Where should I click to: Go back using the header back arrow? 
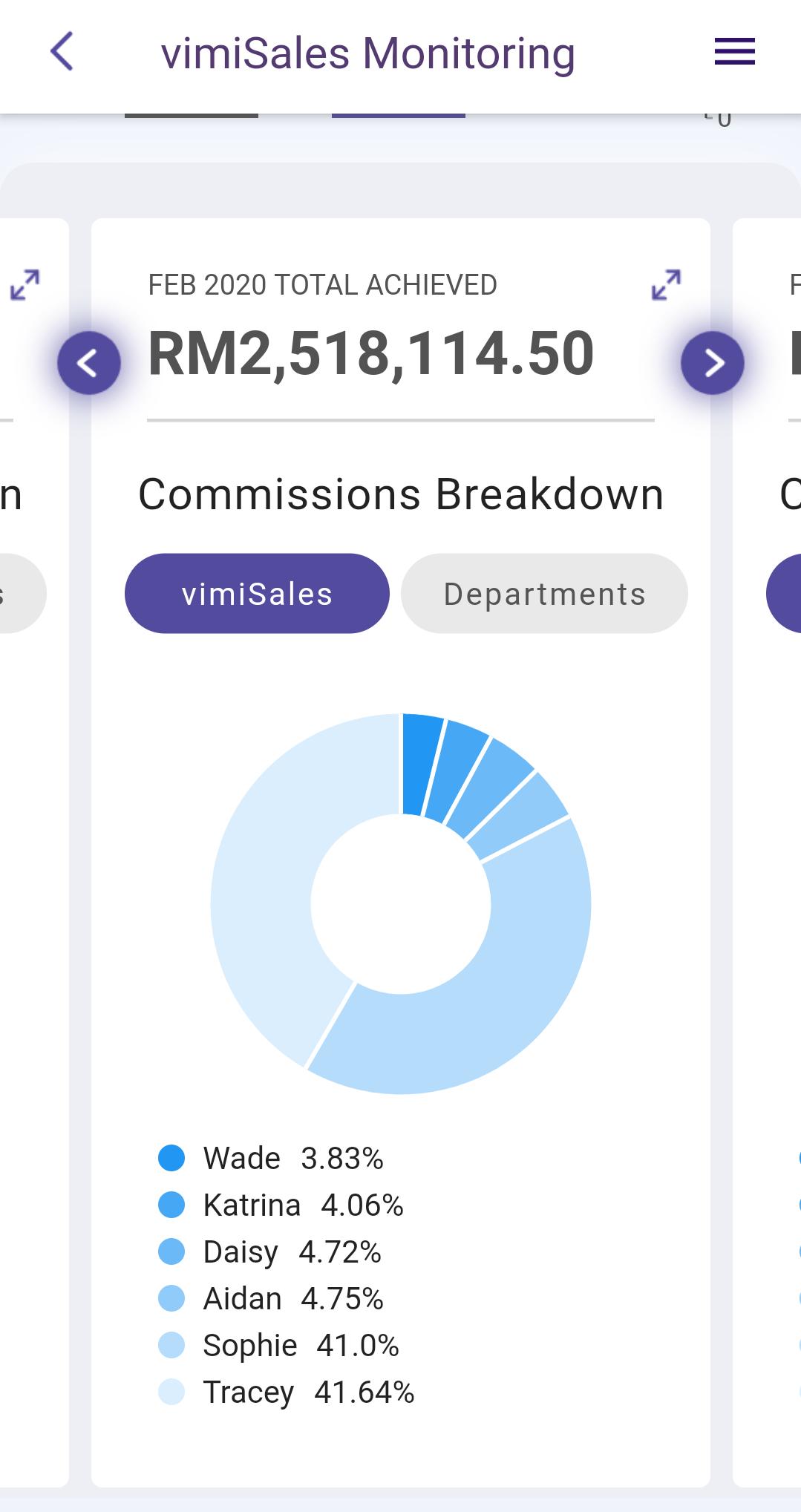tap(62, 51)
